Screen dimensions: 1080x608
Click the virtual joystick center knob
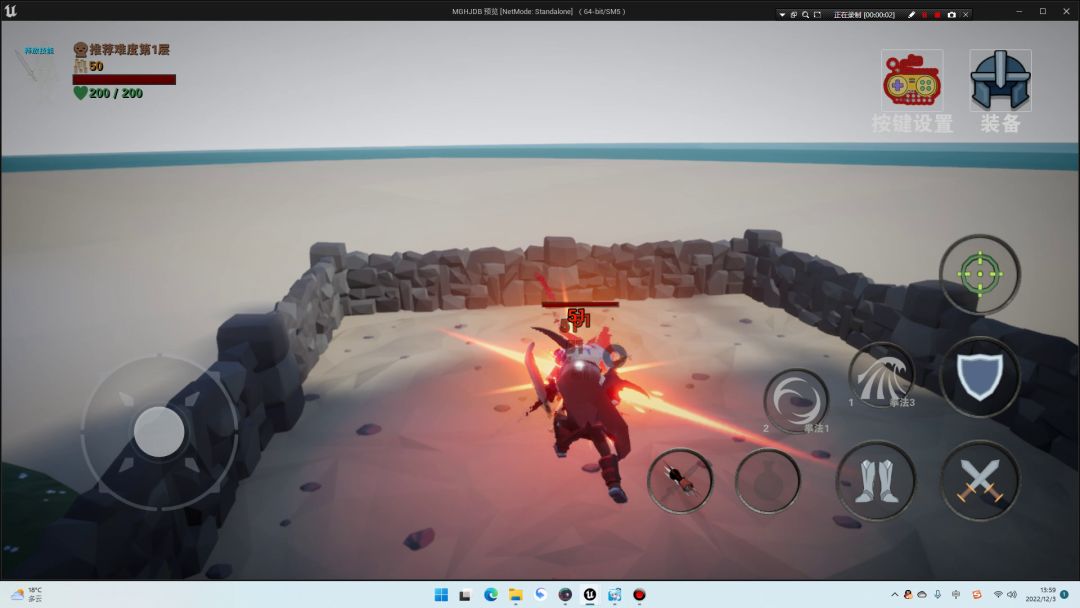point(159,432)
